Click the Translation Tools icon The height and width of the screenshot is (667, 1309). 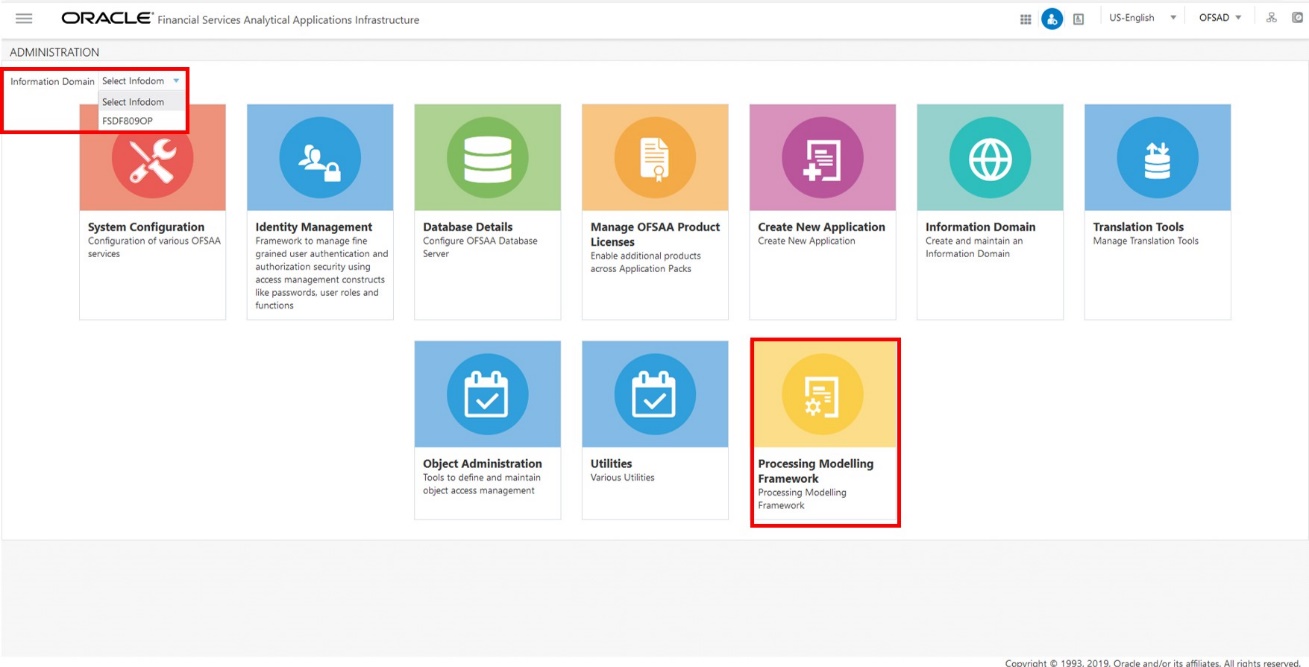pos(1157,158)
